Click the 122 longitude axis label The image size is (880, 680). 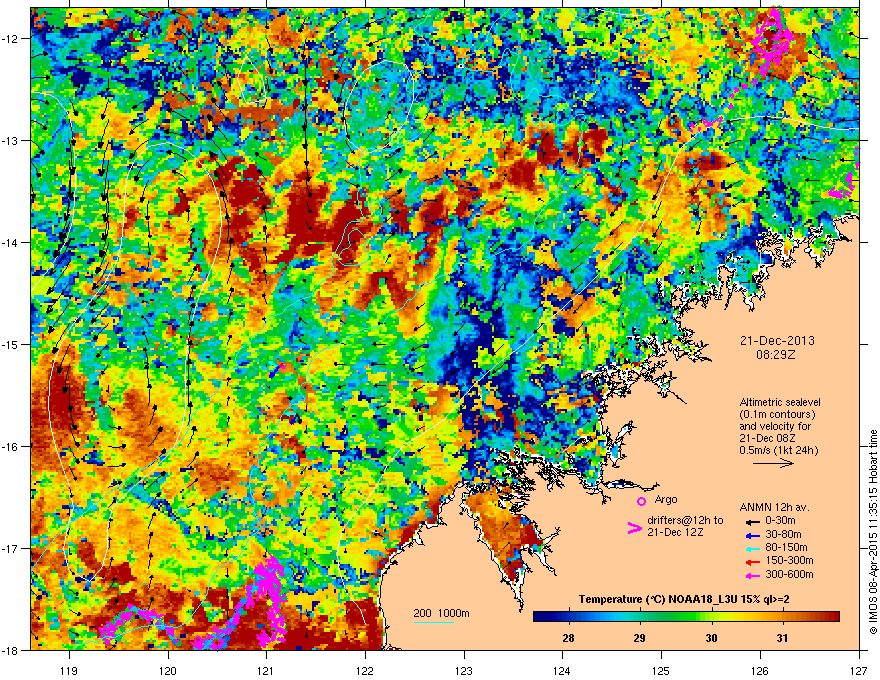point(365,670)
